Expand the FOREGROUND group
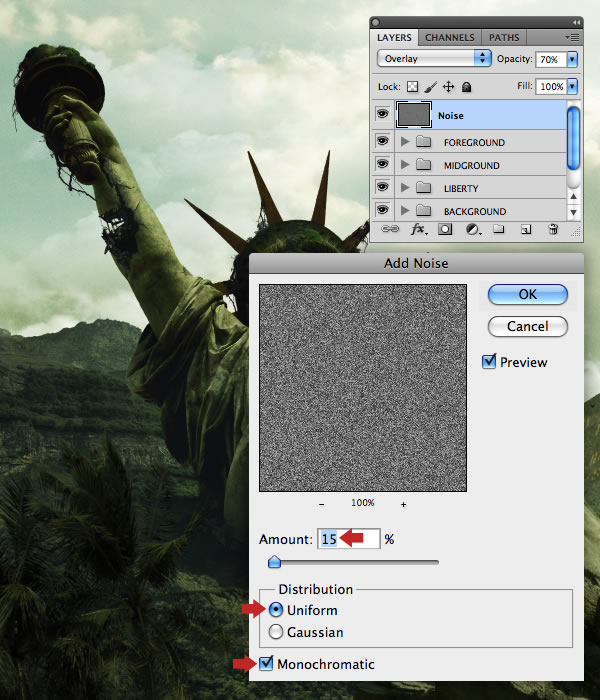Image resolution: width=600 pixels, height=700 pixels. 405,142
